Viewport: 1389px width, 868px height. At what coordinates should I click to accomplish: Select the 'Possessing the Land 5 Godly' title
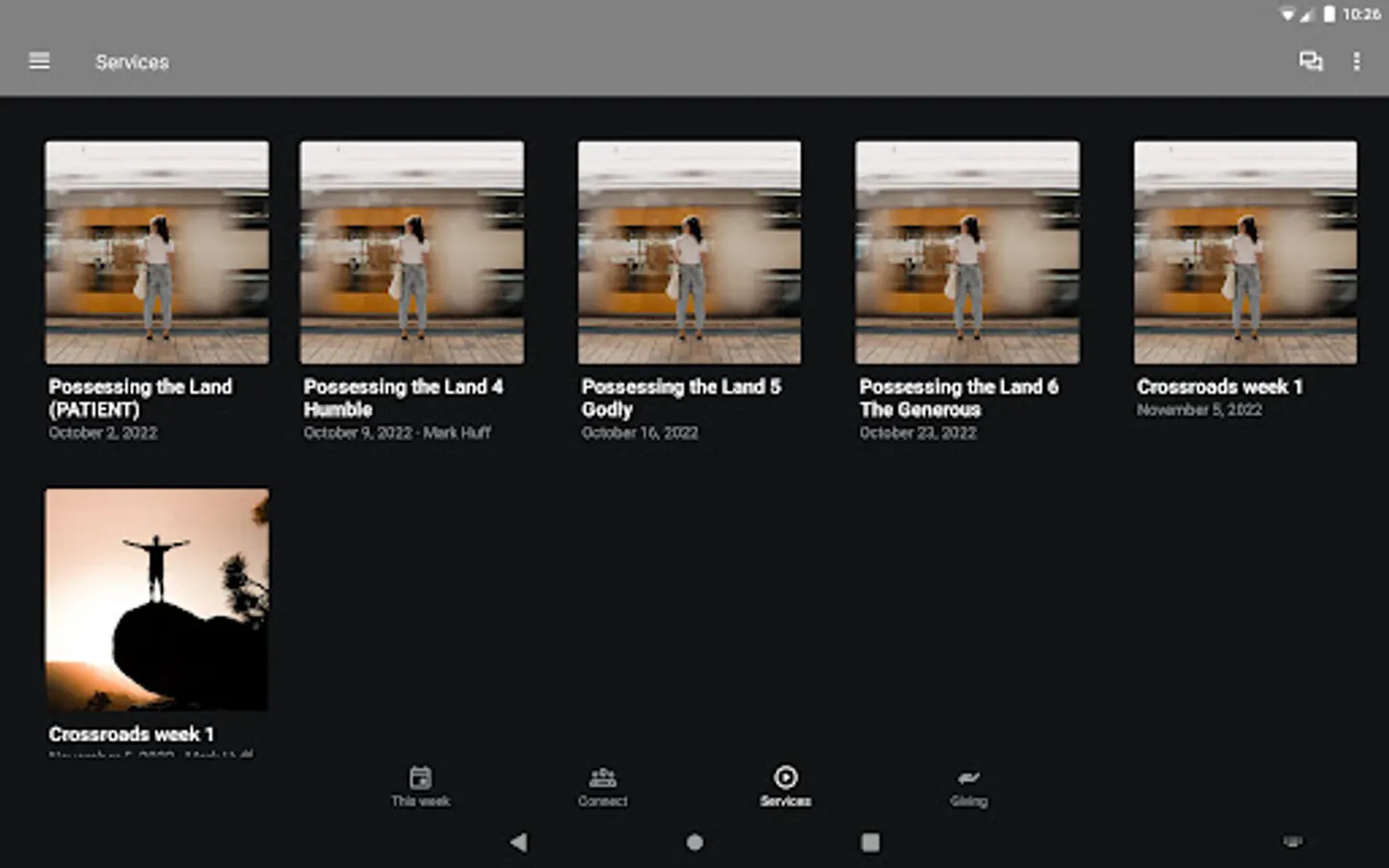pos(681,398)
